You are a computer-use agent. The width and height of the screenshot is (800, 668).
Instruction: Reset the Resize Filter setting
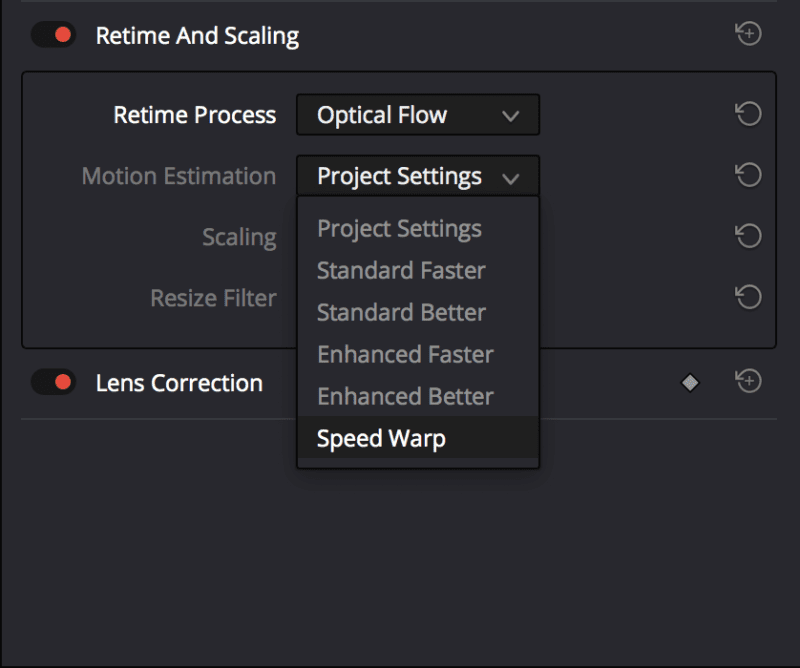(x=748, y=298)
